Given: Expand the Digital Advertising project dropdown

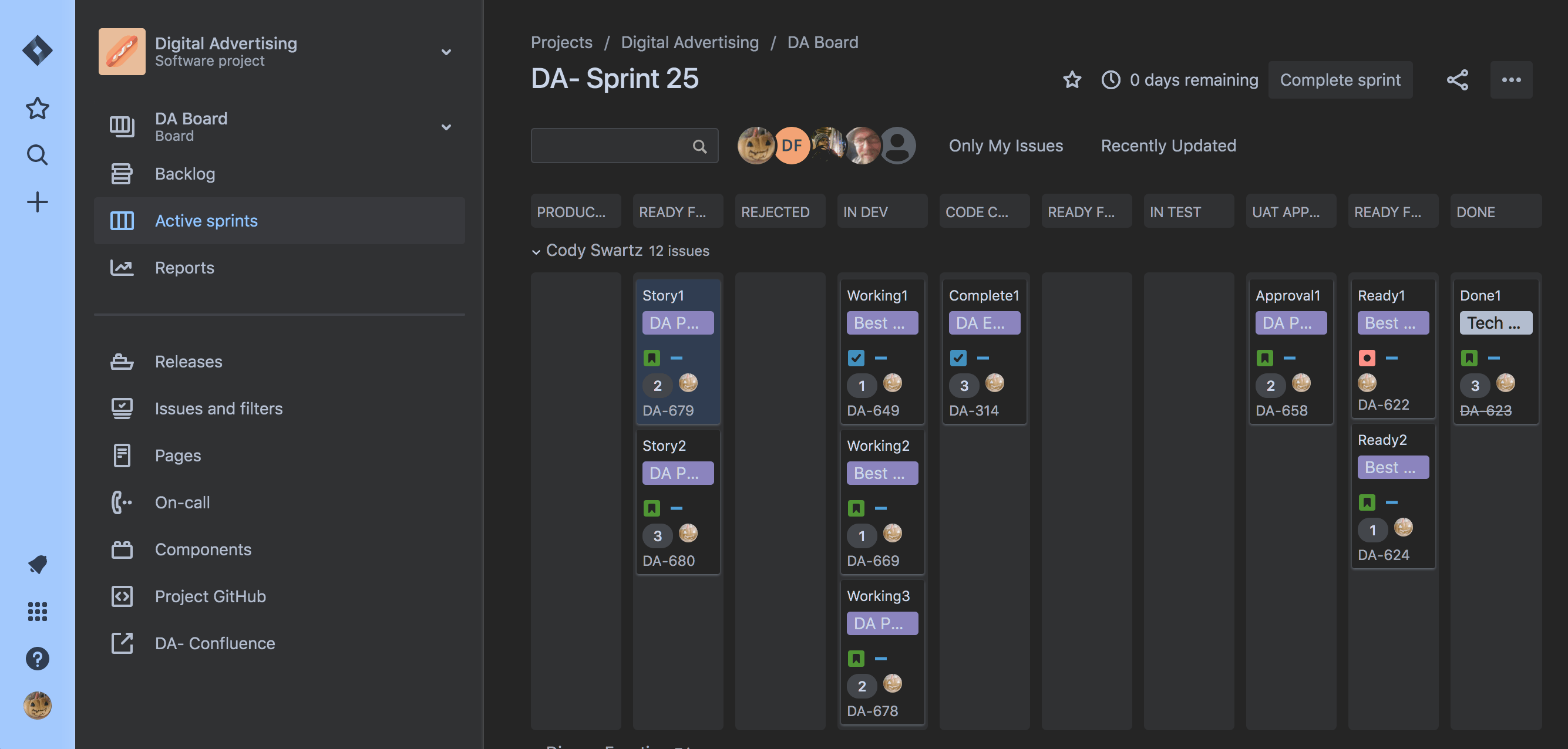Looking at the screenshot, I should click(x=446, y=51).
